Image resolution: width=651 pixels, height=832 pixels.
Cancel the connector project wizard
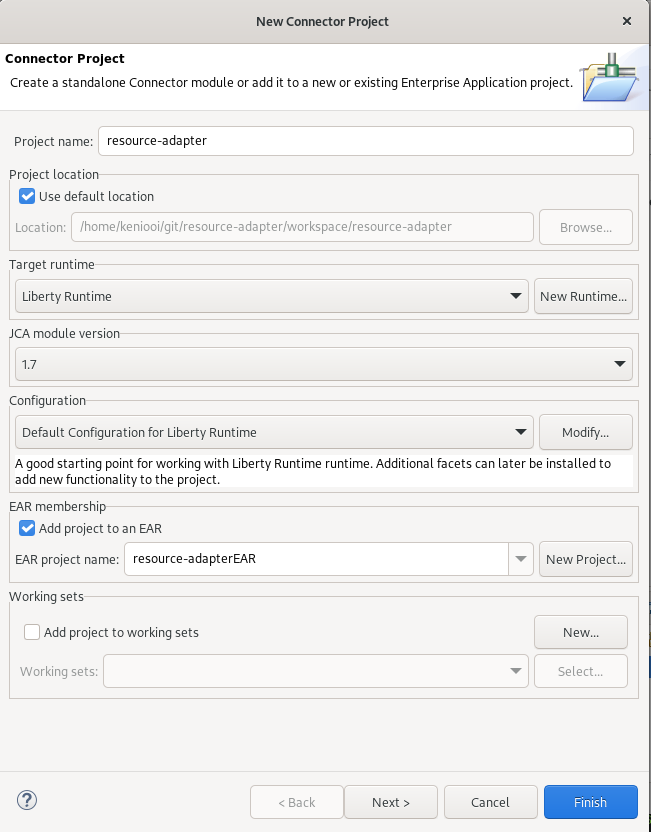(x=490, y=802)
